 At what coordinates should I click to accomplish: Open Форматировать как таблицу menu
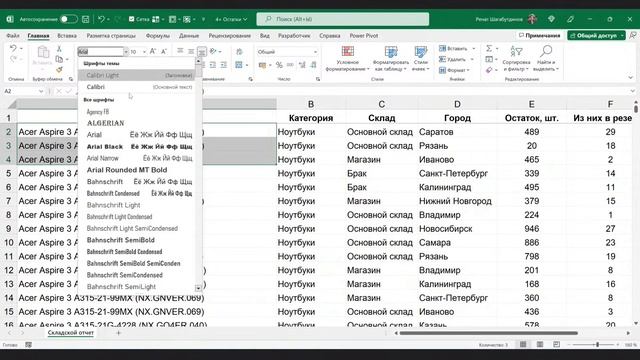pos(391,58)
